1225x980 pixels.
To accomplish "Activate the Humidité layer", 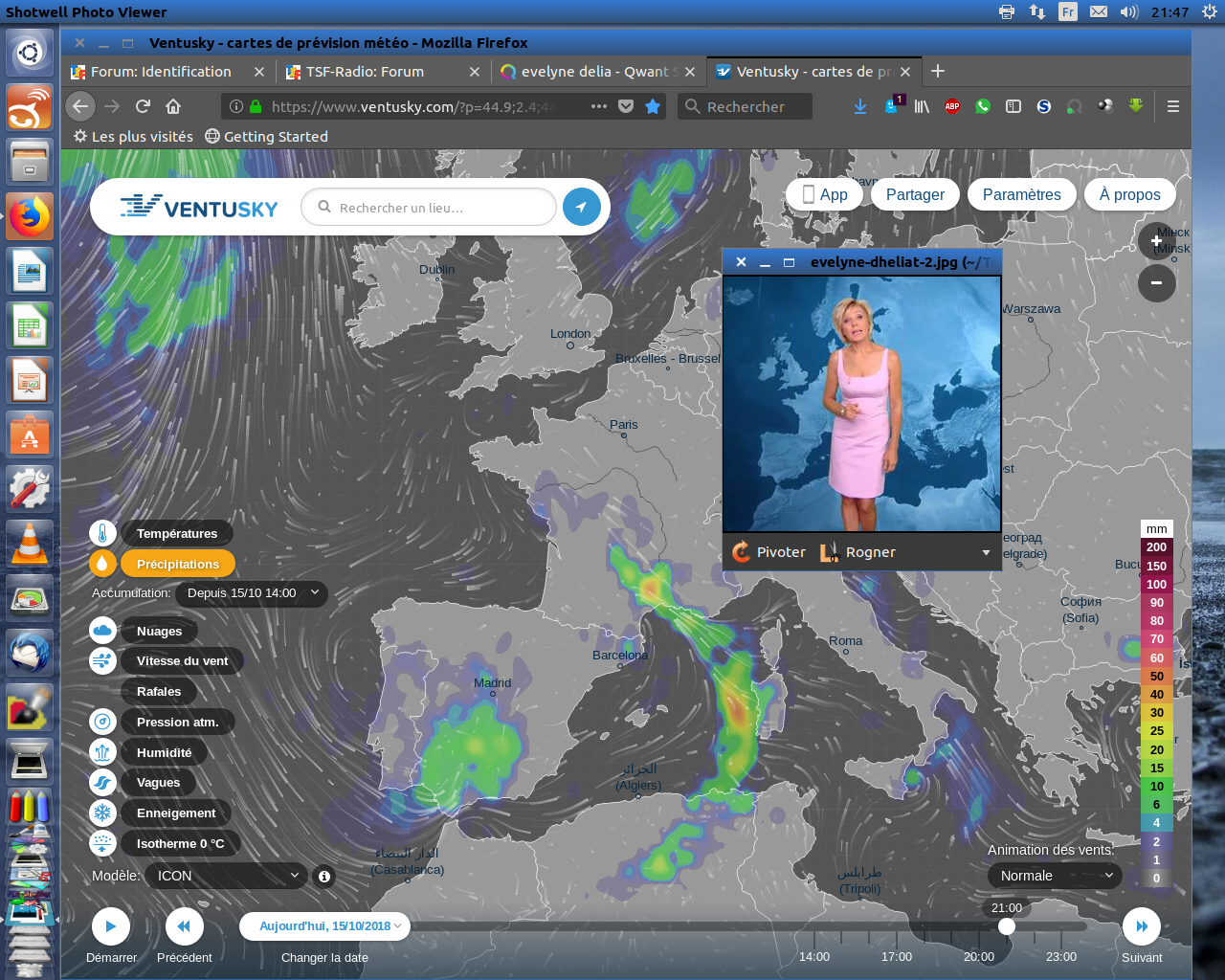I will pos(164,752).
